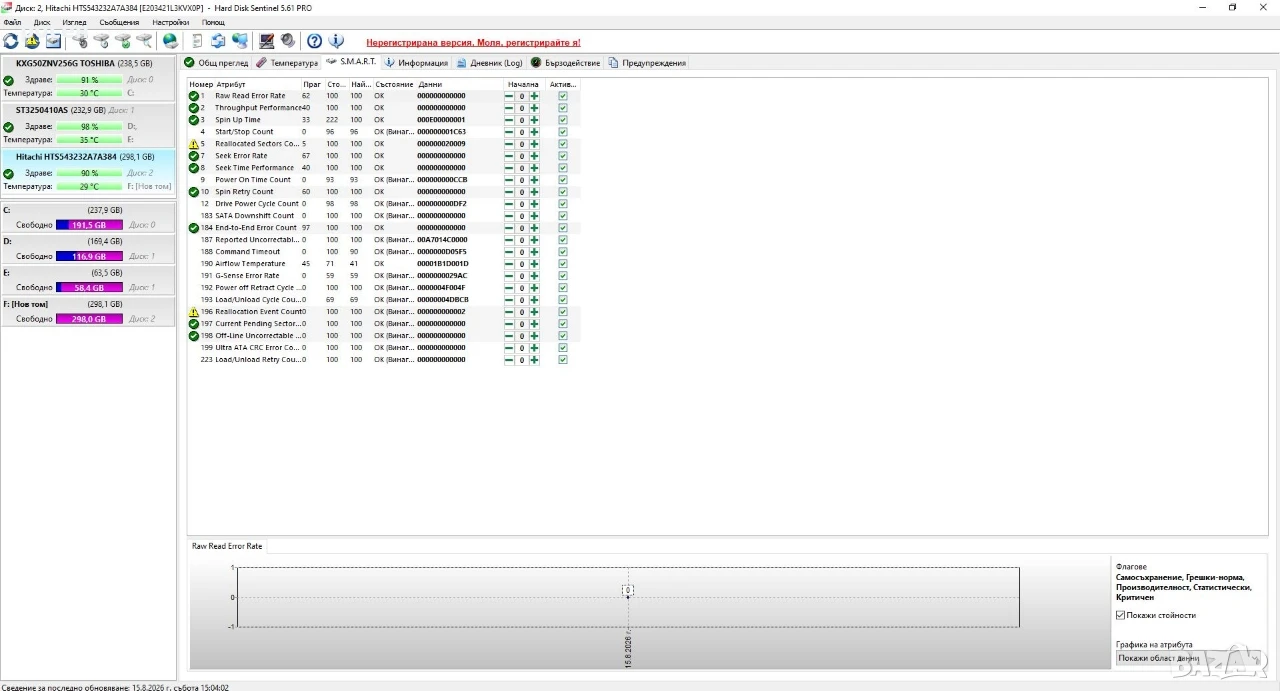This screenshot has width=1280, height=691.
Task: Uncheck active checkbox for Ultra ATA CRC Error
Action: pos(563,348)
